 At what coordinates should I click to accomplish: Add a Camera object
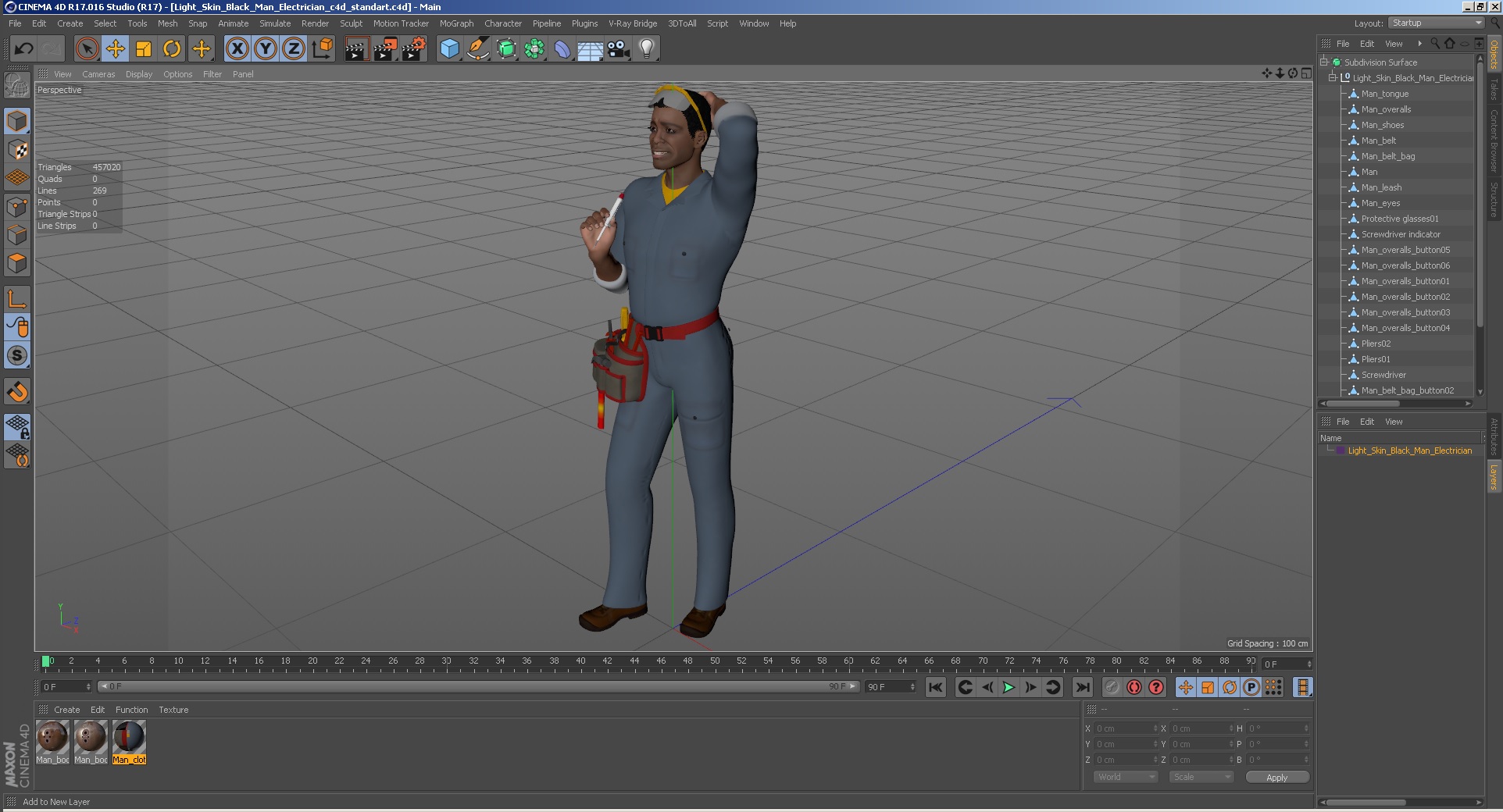(x=619, y=49)
